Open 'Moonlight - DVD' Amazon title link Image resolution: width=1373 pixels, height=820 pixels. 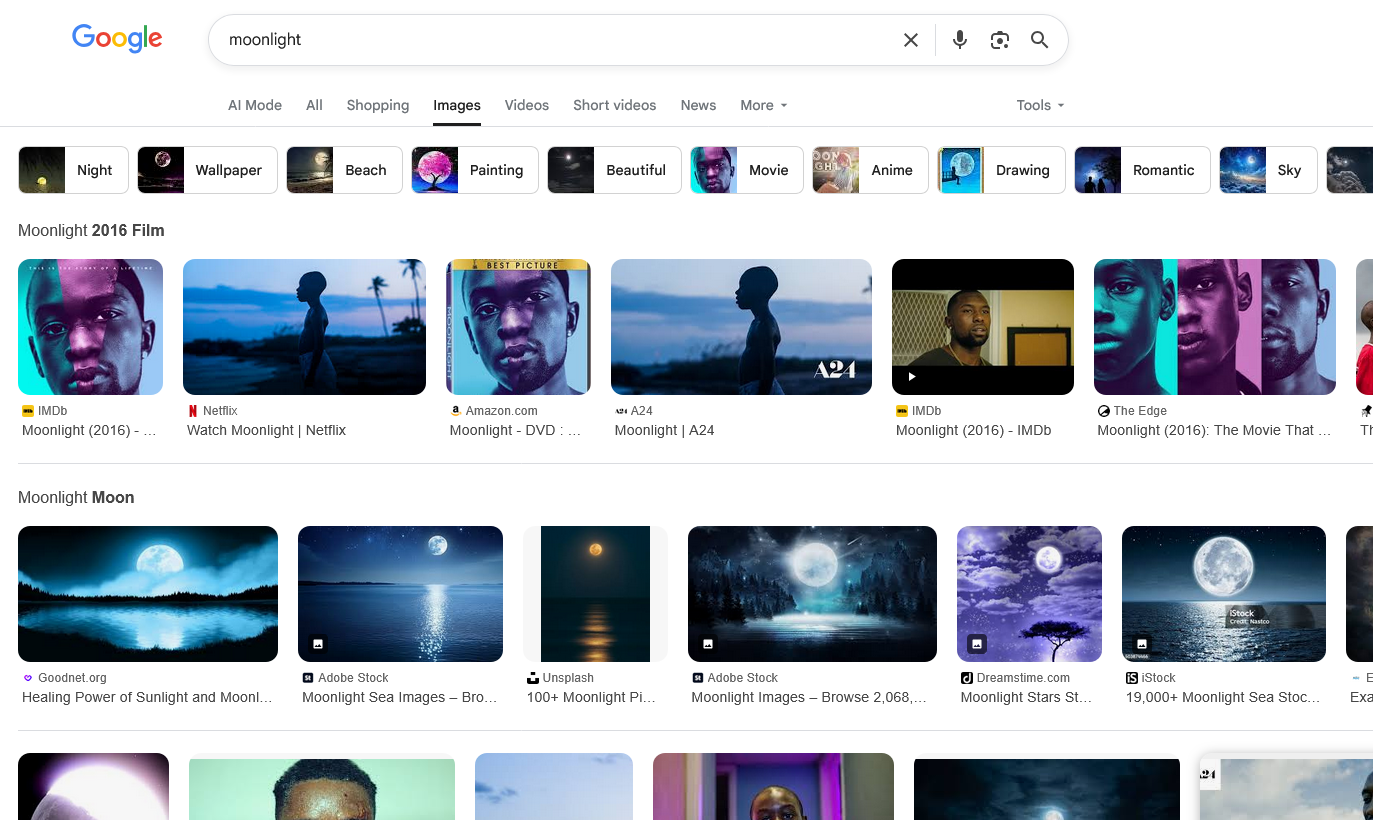click(x=515, y=430)
